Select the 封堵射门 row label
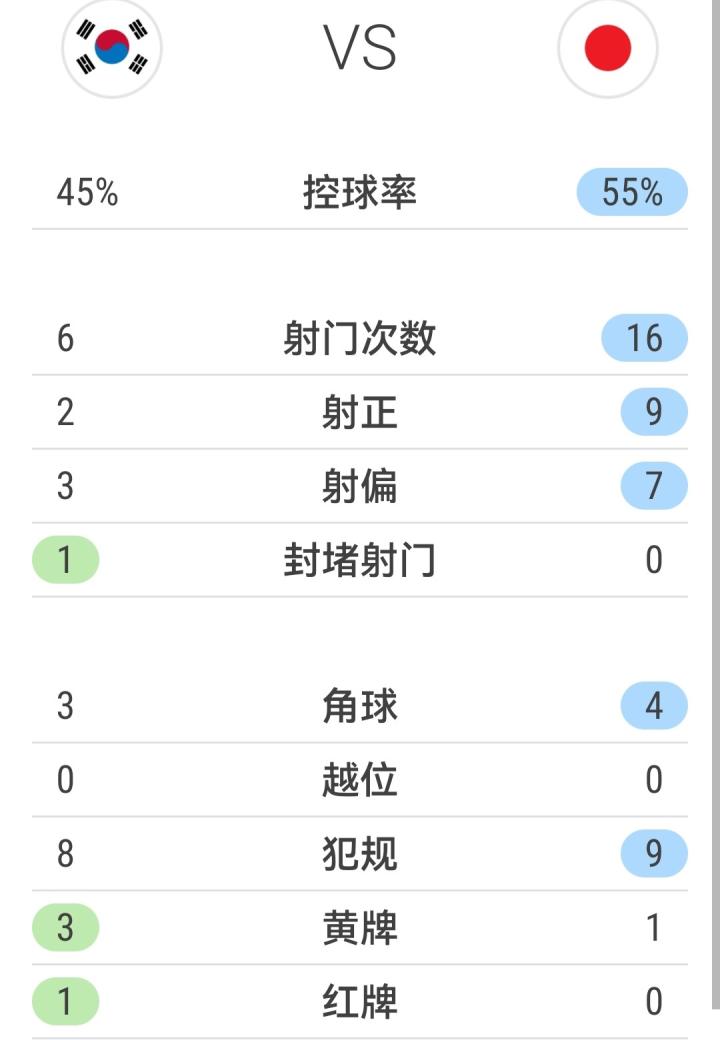The image size is (720, 1040). point(360,560)
